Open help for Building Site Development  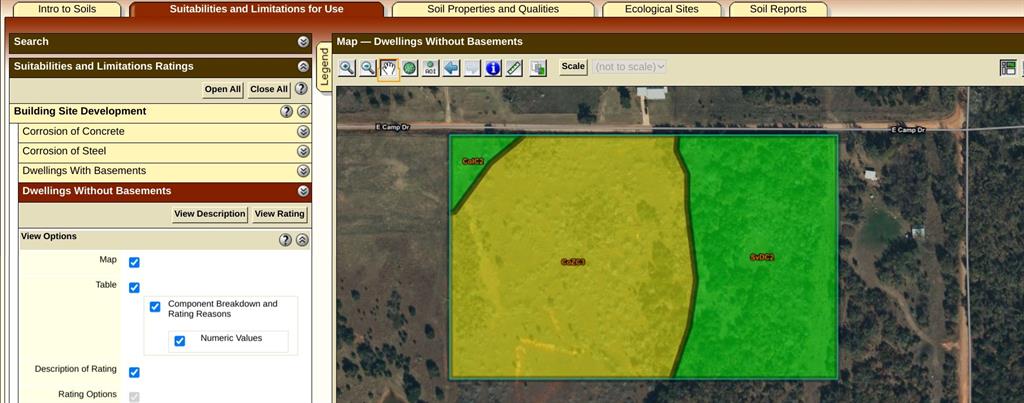[287, 112]
